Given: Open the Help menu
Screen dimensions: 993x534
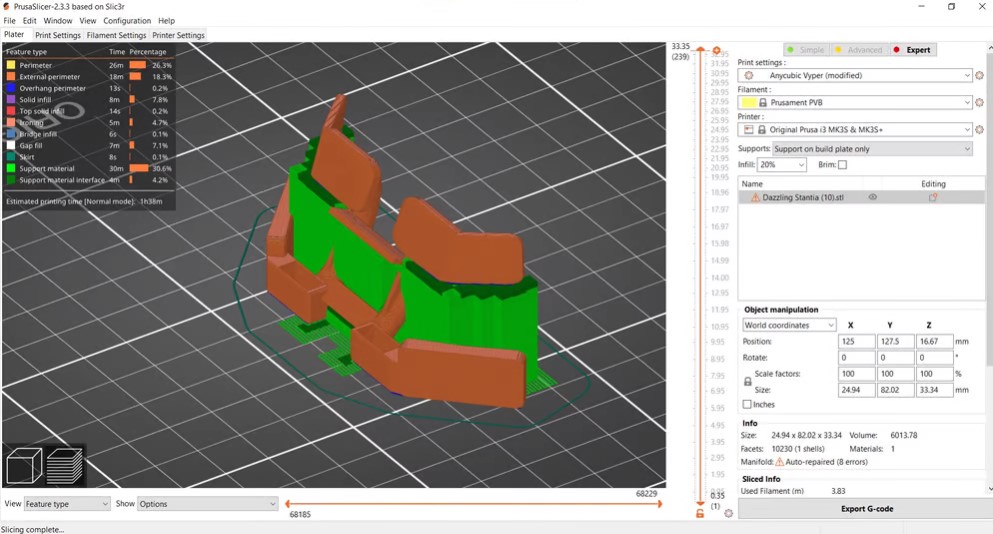Looking at the screenshot, I should pos(167,21).
